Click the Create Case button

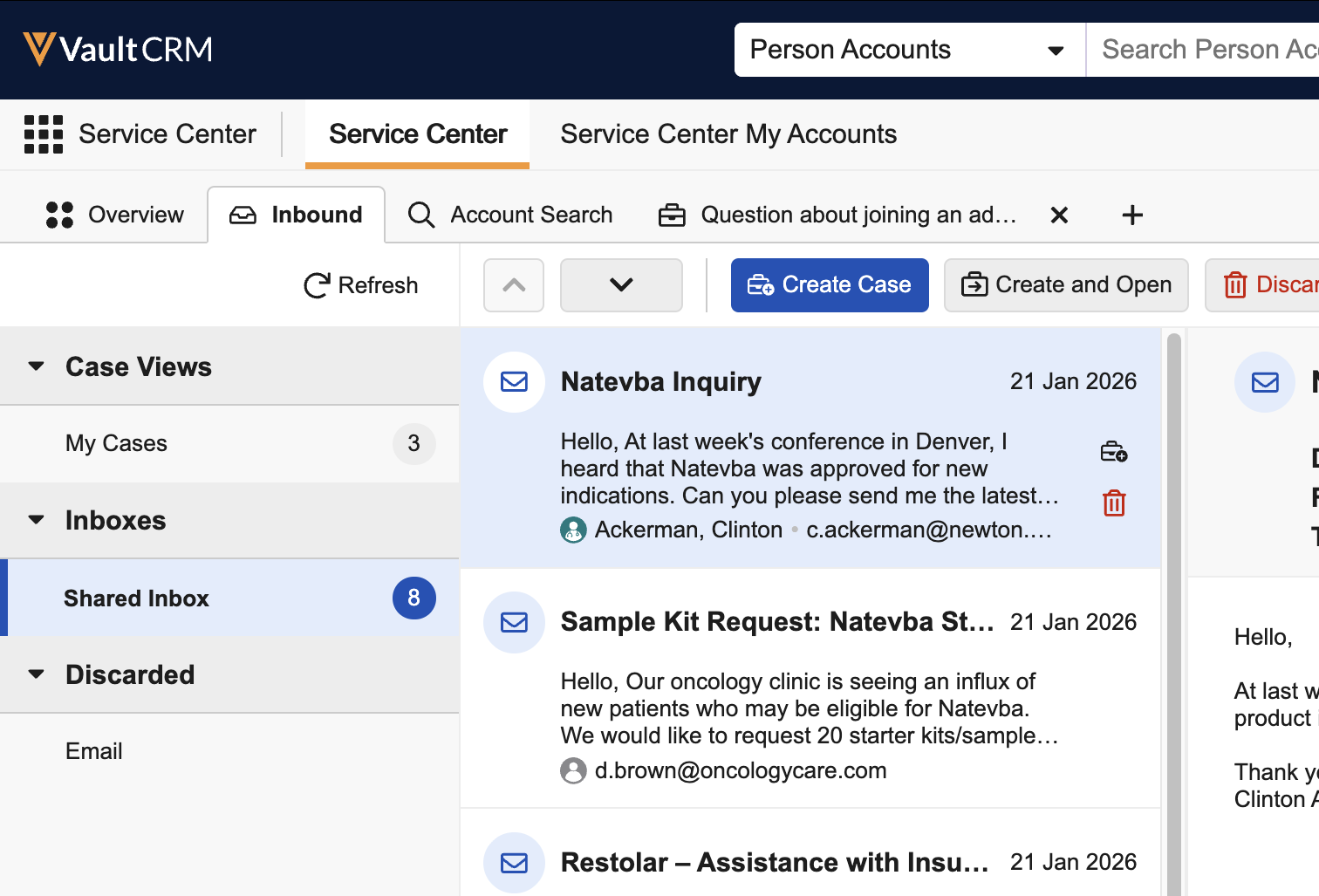tap(830, 285)
